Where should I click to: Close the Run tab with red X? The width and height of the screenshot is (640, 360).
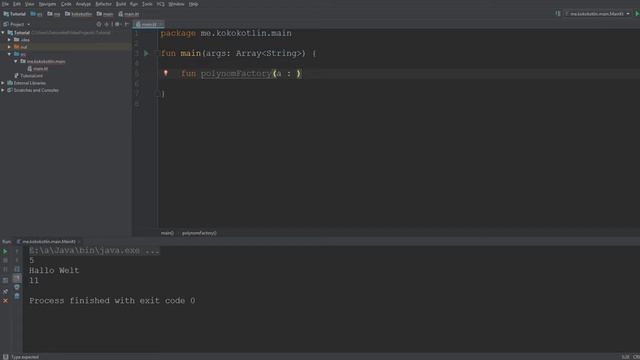[x=5, y=301]
